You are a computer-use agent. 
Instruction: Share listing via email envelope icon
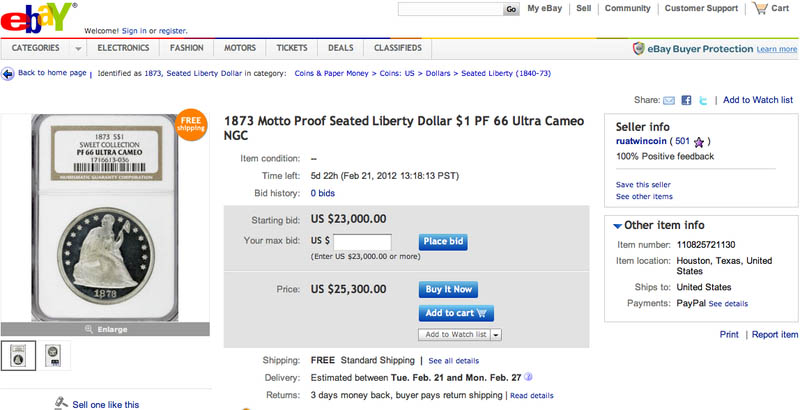click(x=669, y=100)
